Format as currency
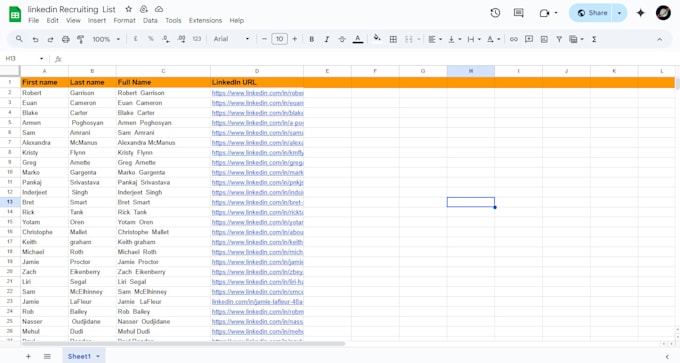The width and height of the screenshot is (680, 363). (135, 39)
